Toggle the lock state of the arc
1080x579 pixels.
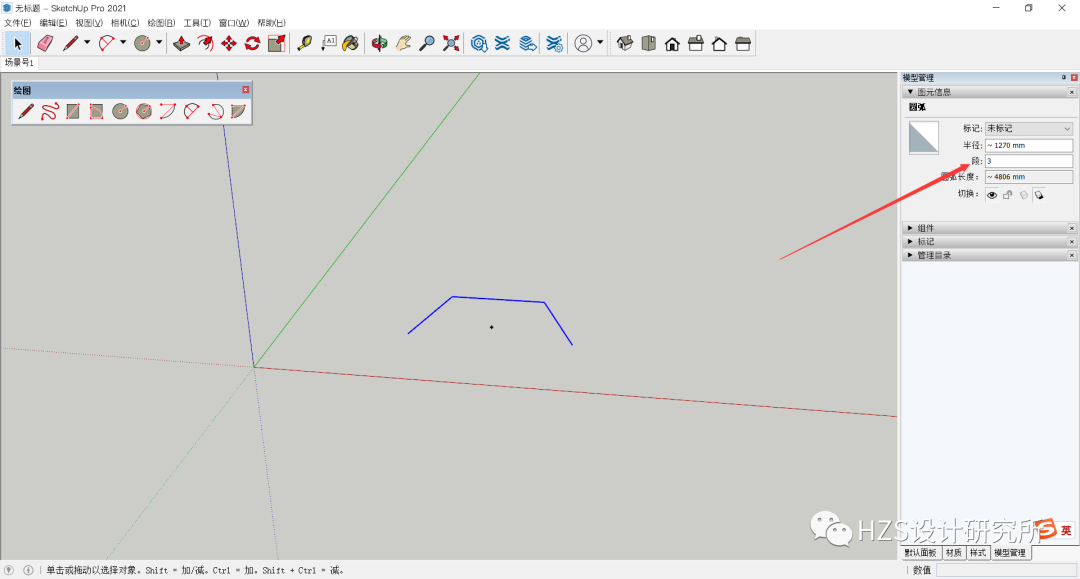point(1008,195)
